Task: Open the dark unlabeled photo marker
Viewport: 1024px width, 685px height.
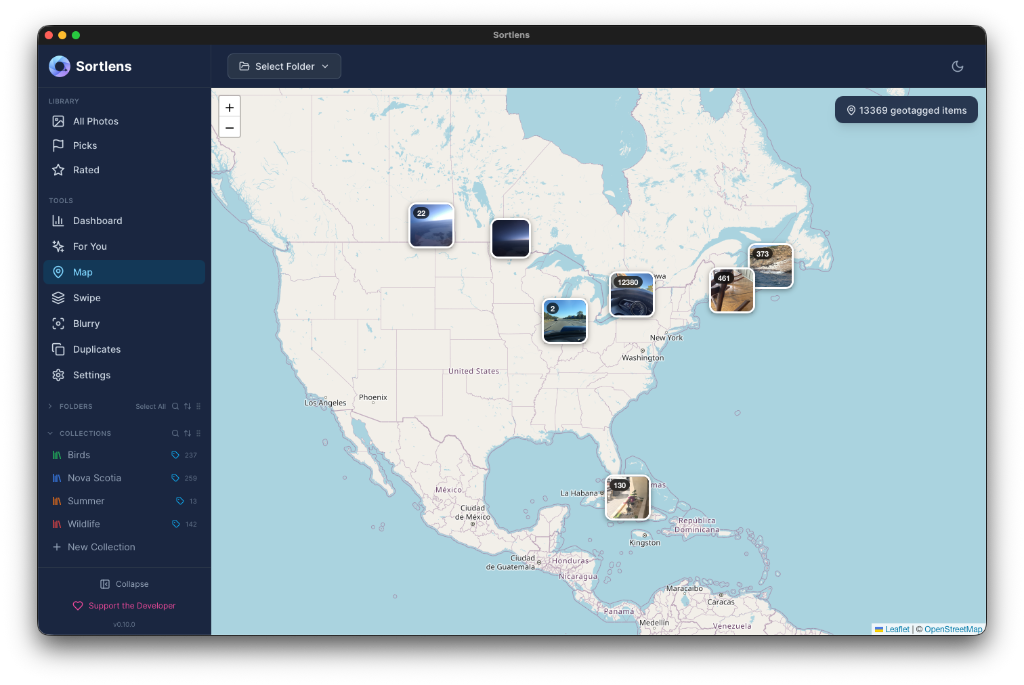Action: (510, 238)
